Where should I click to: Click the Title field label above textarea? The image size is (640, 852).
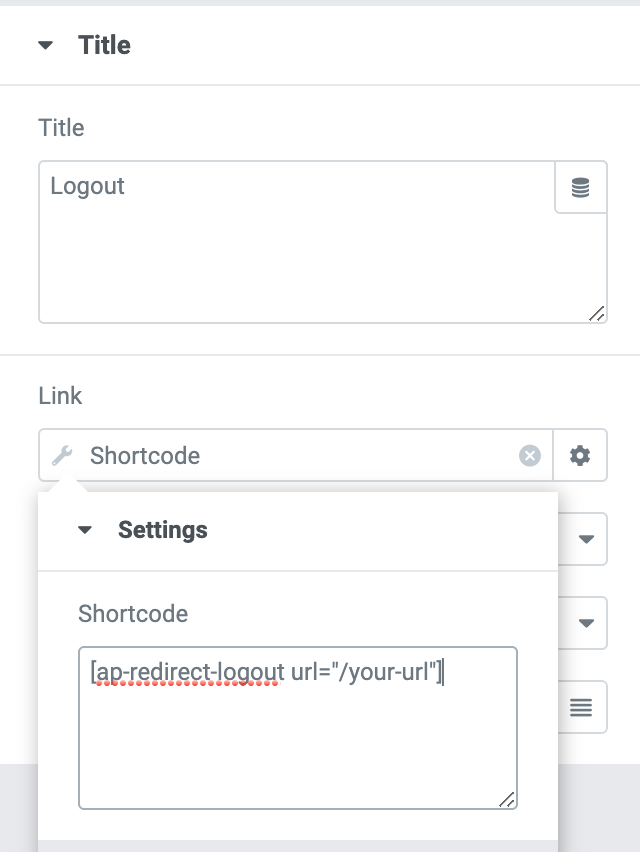point(61,128)
